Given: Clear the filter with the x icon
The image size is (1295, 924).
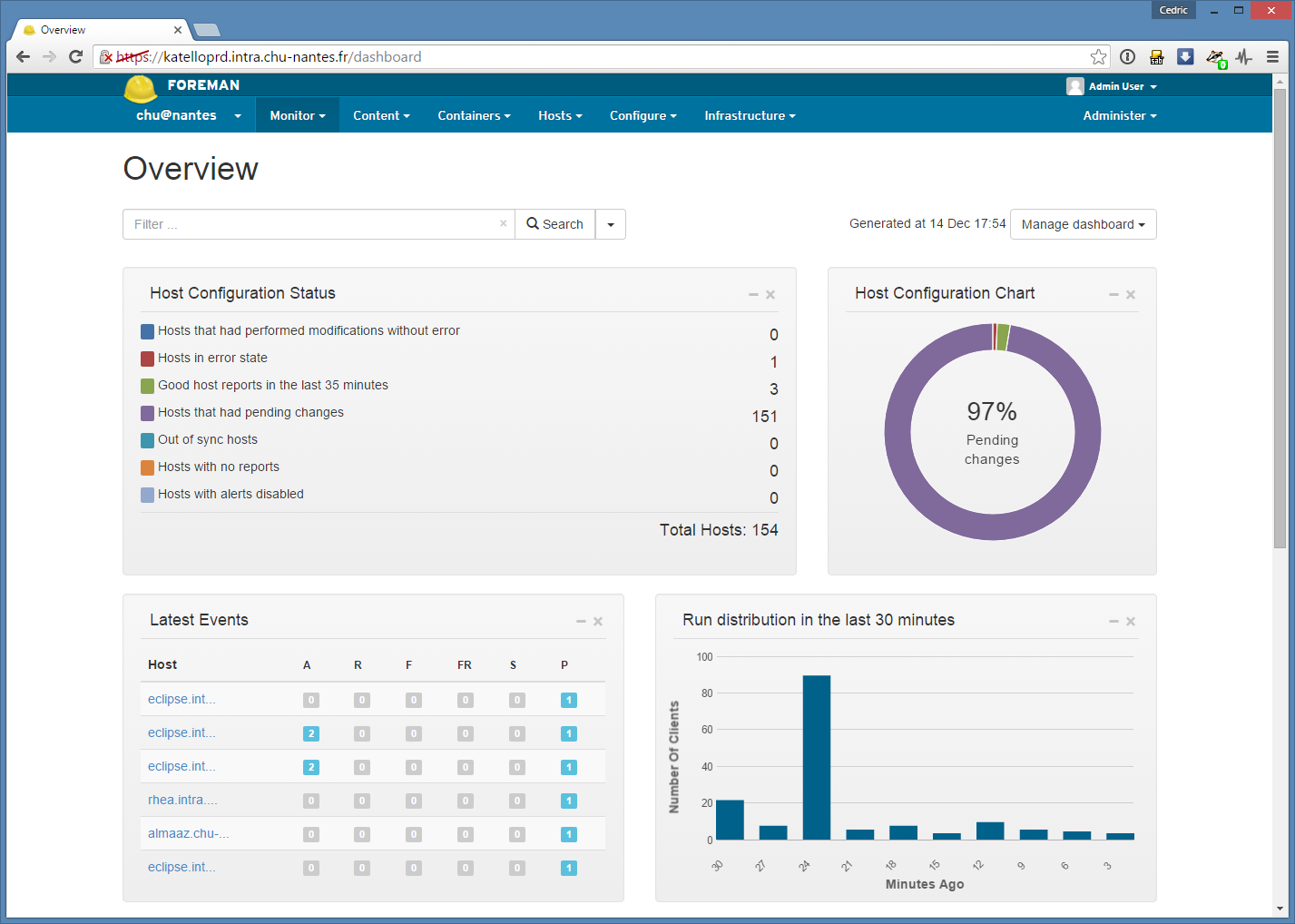Looking at the screenshot, I should coord(503,223).
